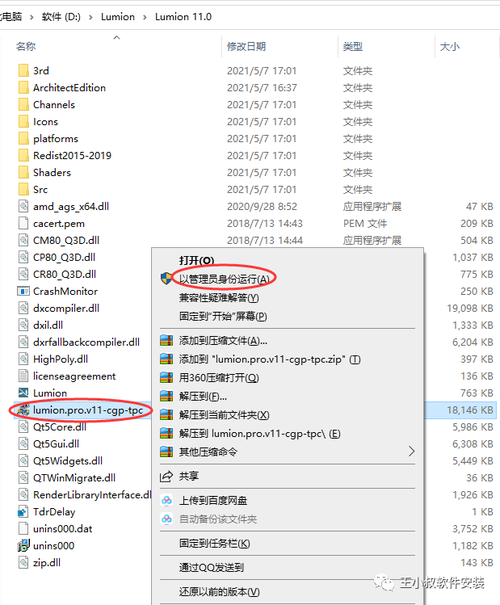Click the Lumion application icon
Viewport: 500px width, 605px height.
pos(23,393)
